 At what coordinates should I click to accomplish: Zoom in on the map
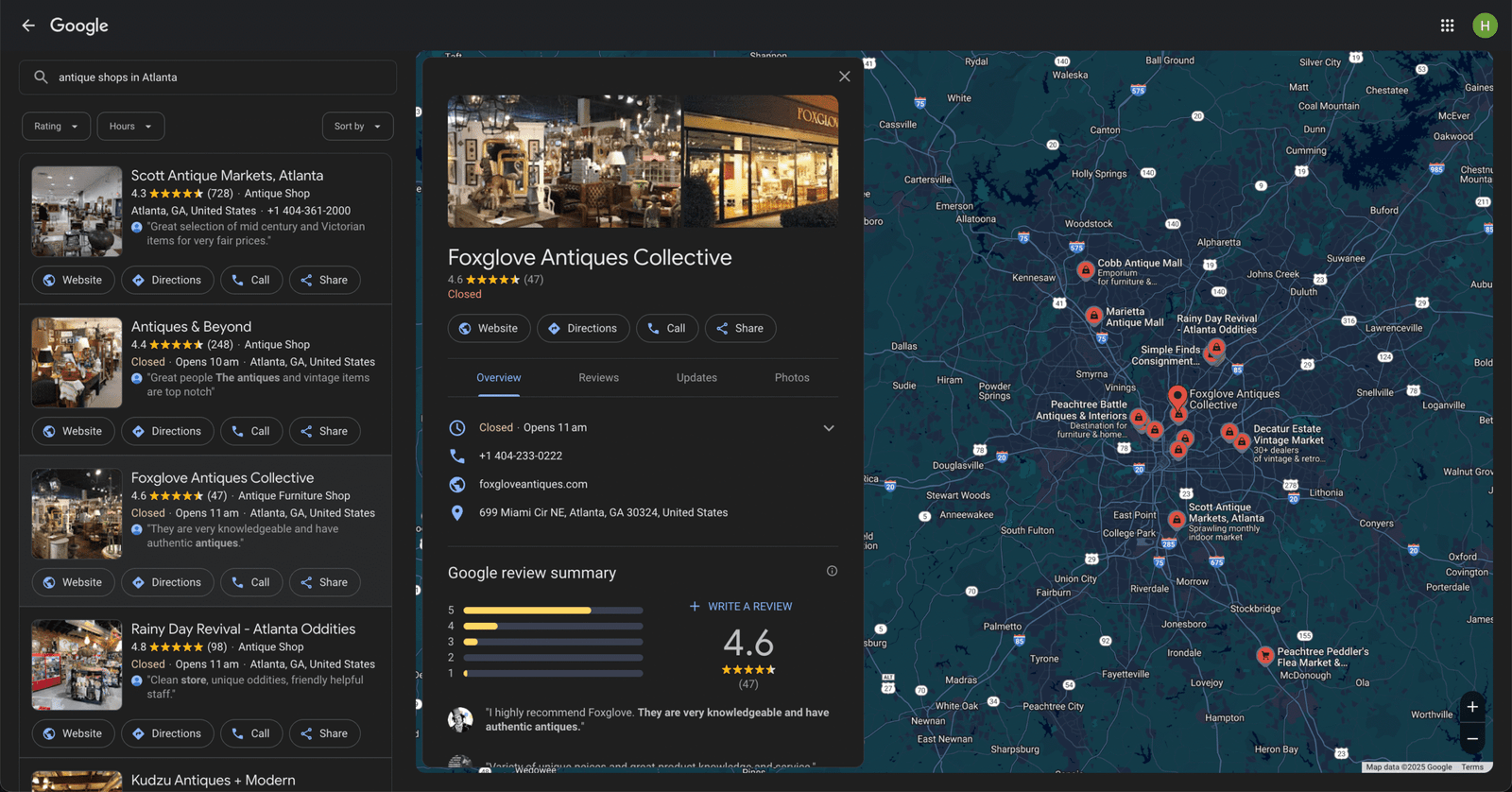pyautogui.click(x=1472, y=707)
